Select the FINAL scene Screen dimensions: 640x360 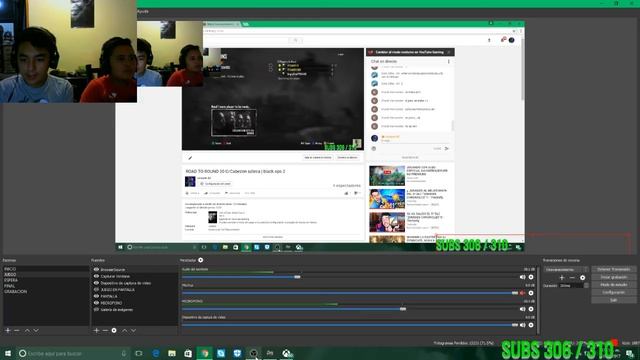(x=46, y=286)
